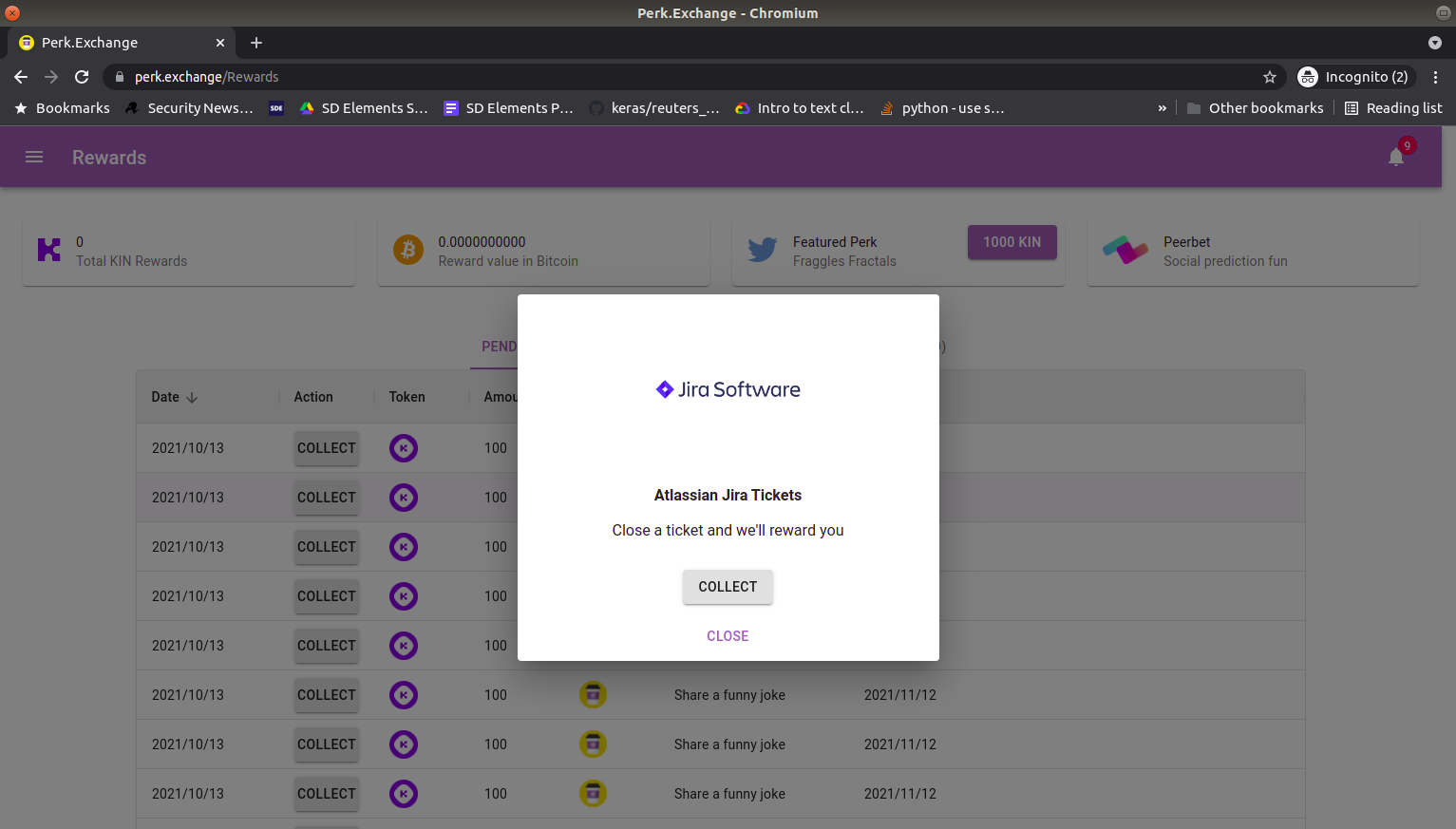Viewport: 1456px width, 829px height.
Task: Click the Twitter bird icon
Action: (763, 250)
